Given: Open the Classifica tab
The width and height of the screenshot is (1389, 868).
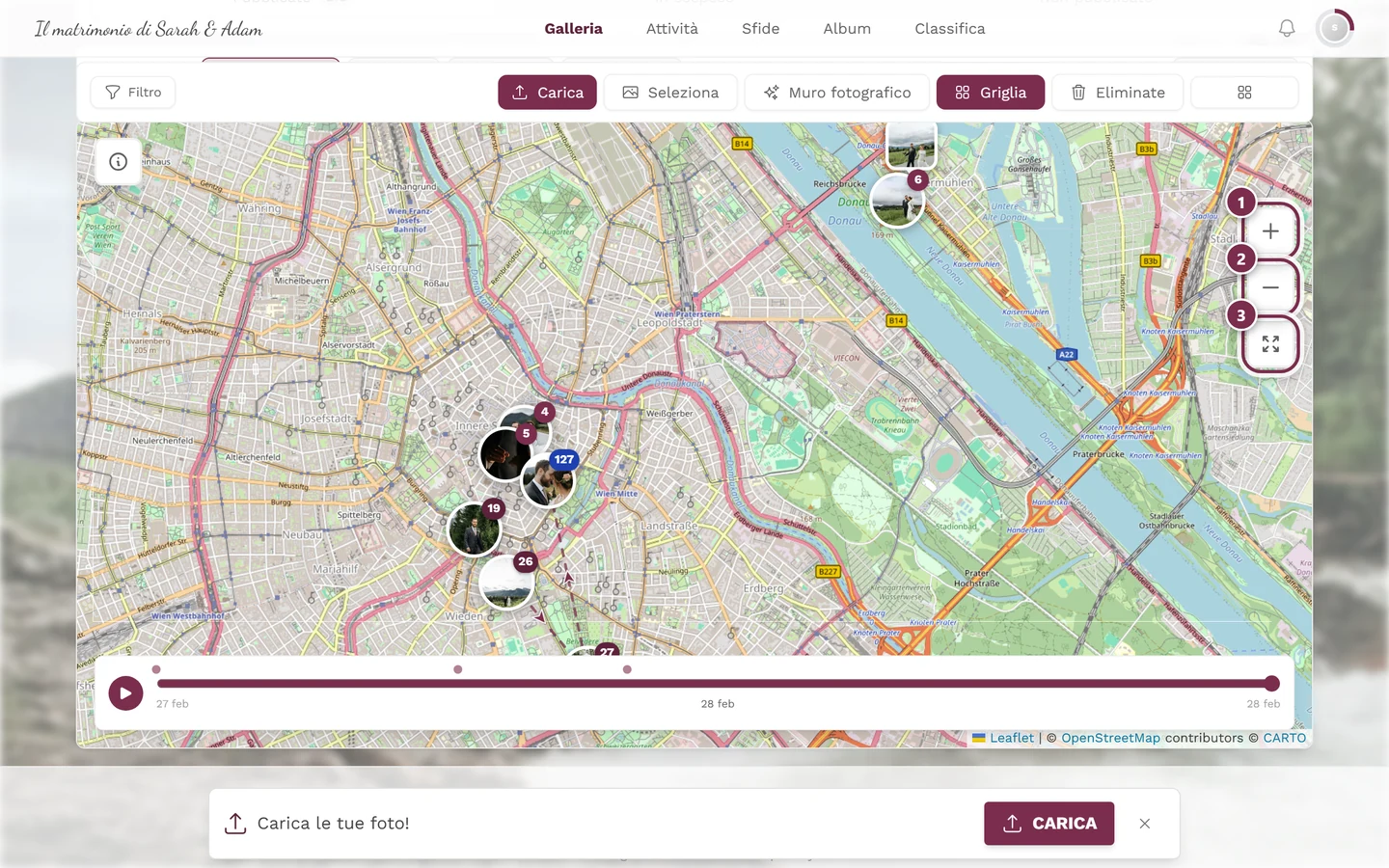Looking at the screenshot, I should (950, 29).
